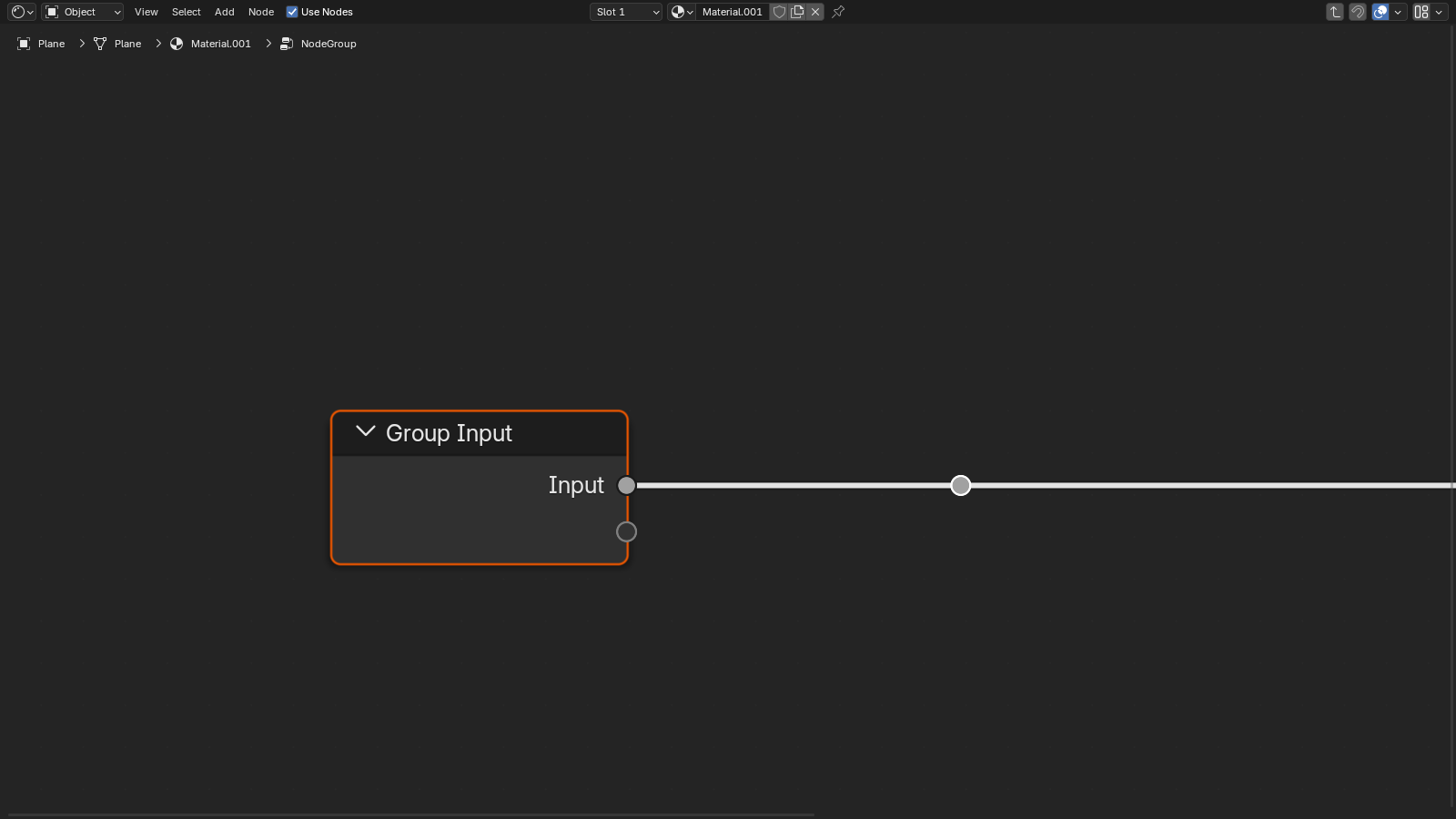Open the Slot 1 dropdown

coord(626,12)
